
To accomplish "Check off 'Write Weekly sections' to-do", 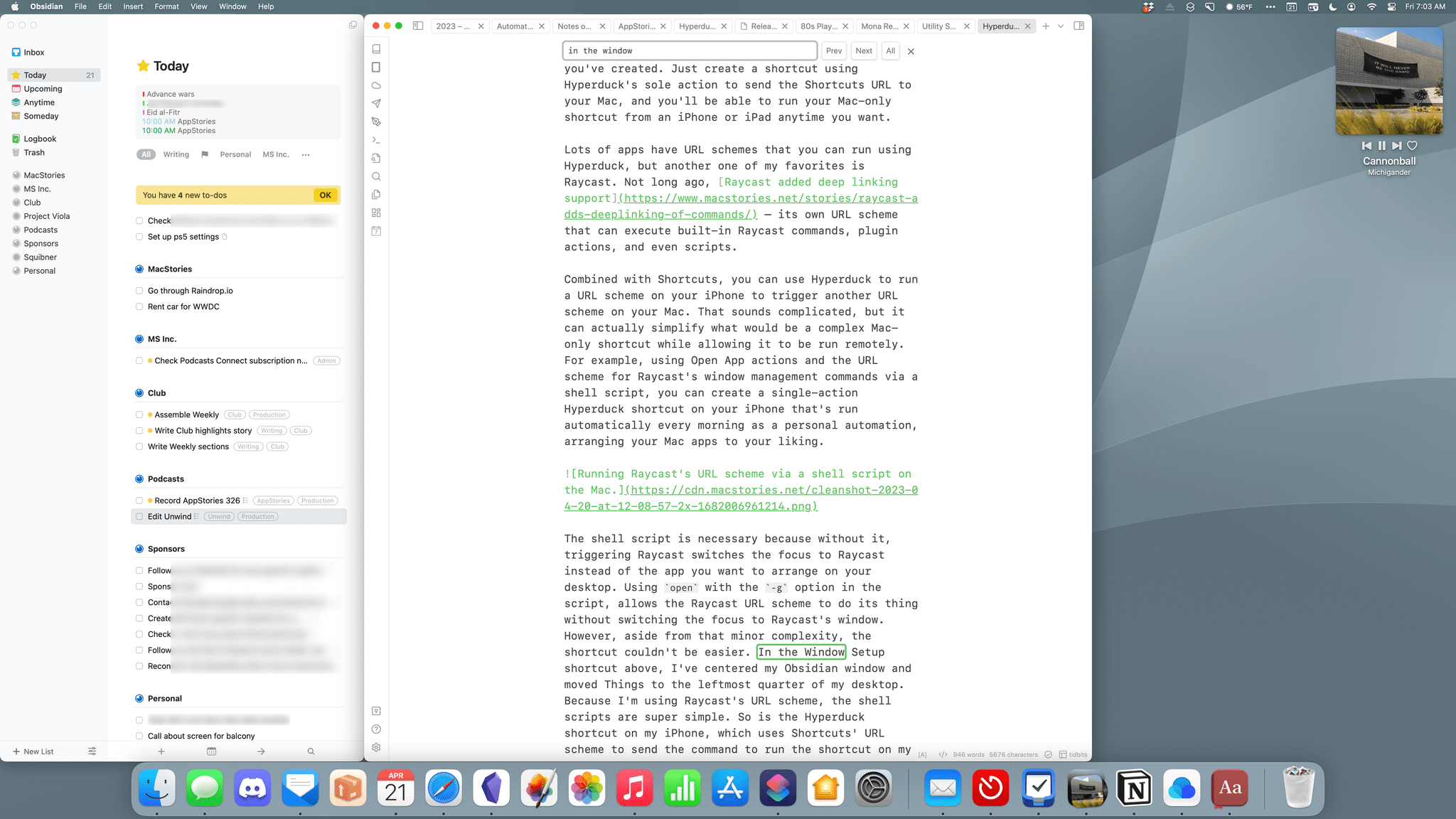I will tap(139, 446).
